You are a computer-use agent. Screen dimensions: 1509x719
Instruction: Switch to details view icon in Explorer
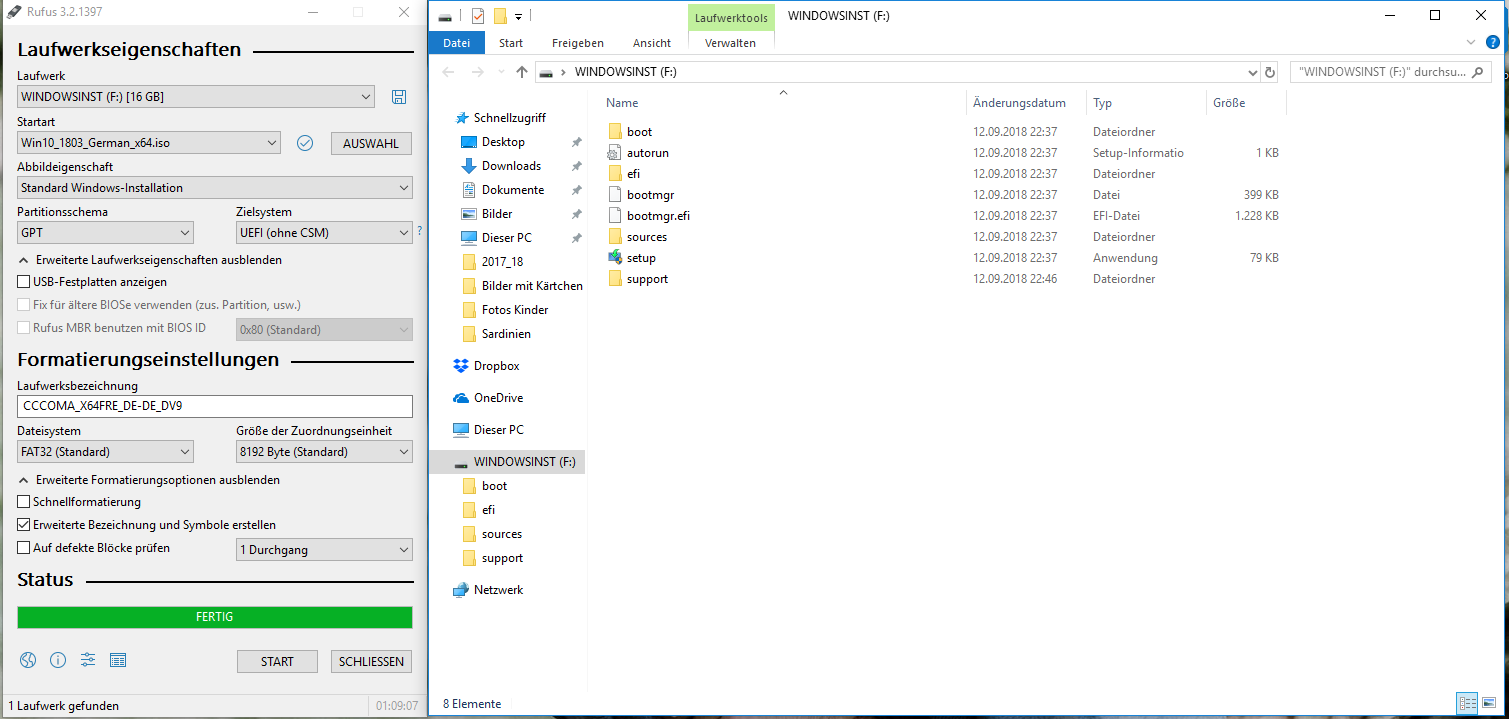coord(1467,703)
